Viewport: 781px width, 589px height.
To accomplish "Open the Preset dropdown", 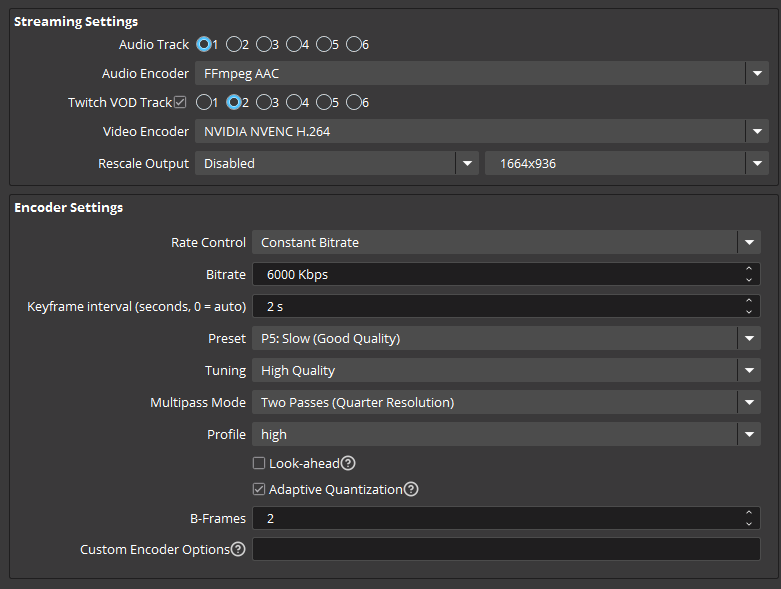I will 507,338.
